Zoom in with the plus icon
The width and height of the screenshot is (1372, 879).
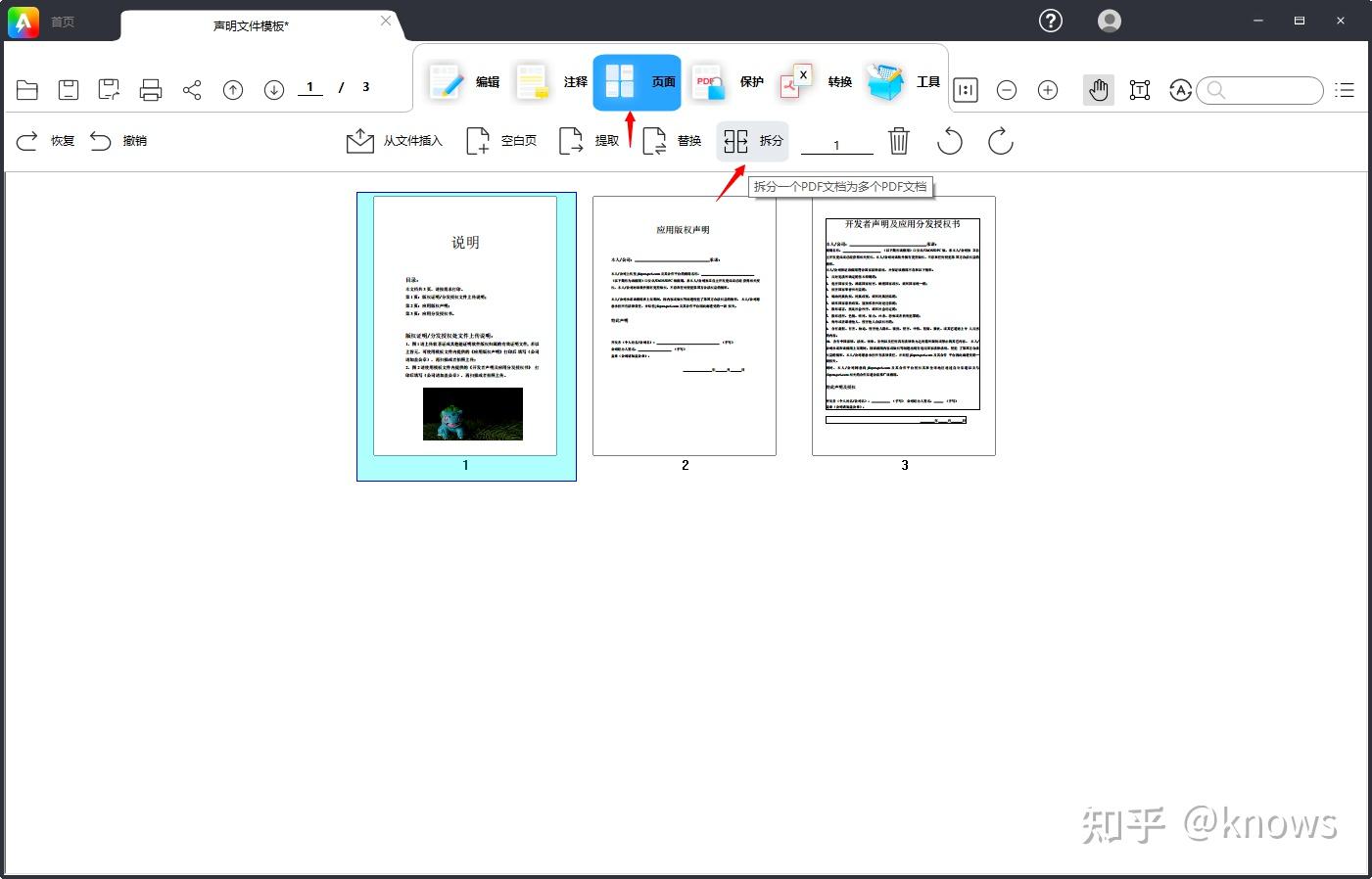click(x=1048, y=90)
